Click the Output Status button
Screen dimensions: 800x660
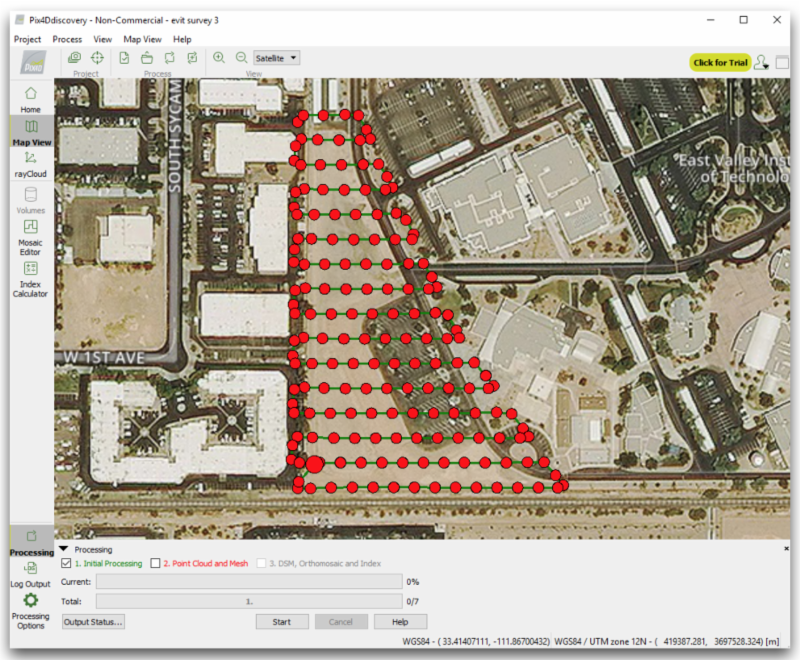[94, 622]
